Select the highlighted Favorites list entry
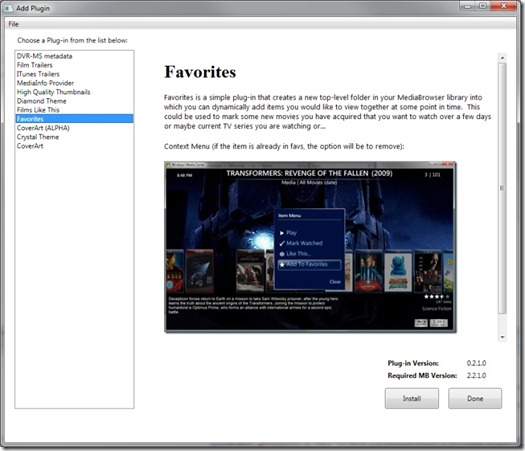Viewport: 525px width, 451px height. pyautogui.click(x=74, y=119)
